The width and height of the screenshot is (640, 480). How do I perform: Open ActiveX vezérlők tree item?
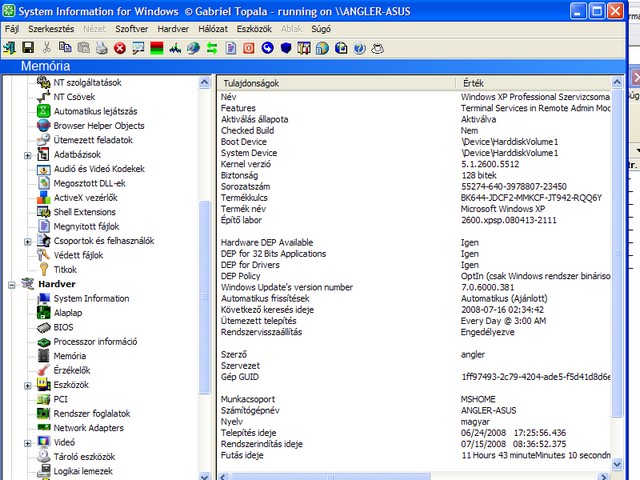tap(85, 198)
